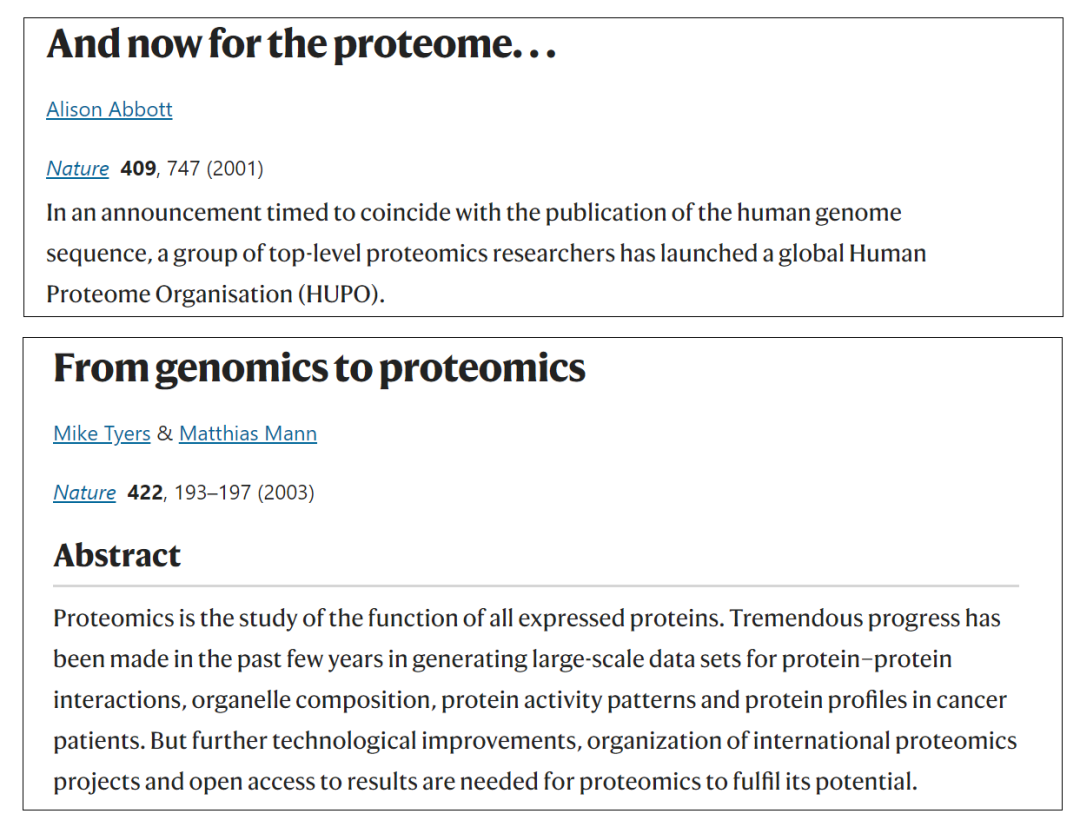
Task: Open the Nature journal link beside volume 422
Action: pyautogui.click(x=84, y=493)
